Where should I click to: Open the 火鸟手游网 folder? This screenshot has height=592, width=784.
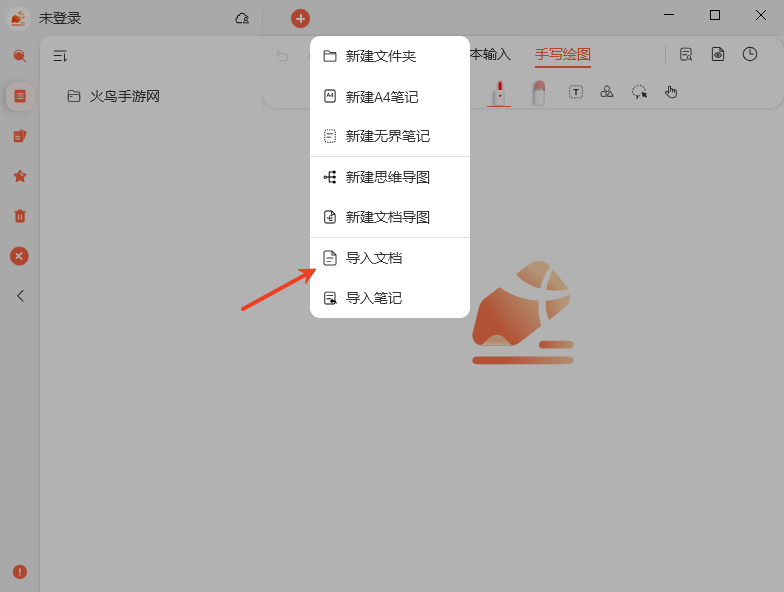coord(114,96)
